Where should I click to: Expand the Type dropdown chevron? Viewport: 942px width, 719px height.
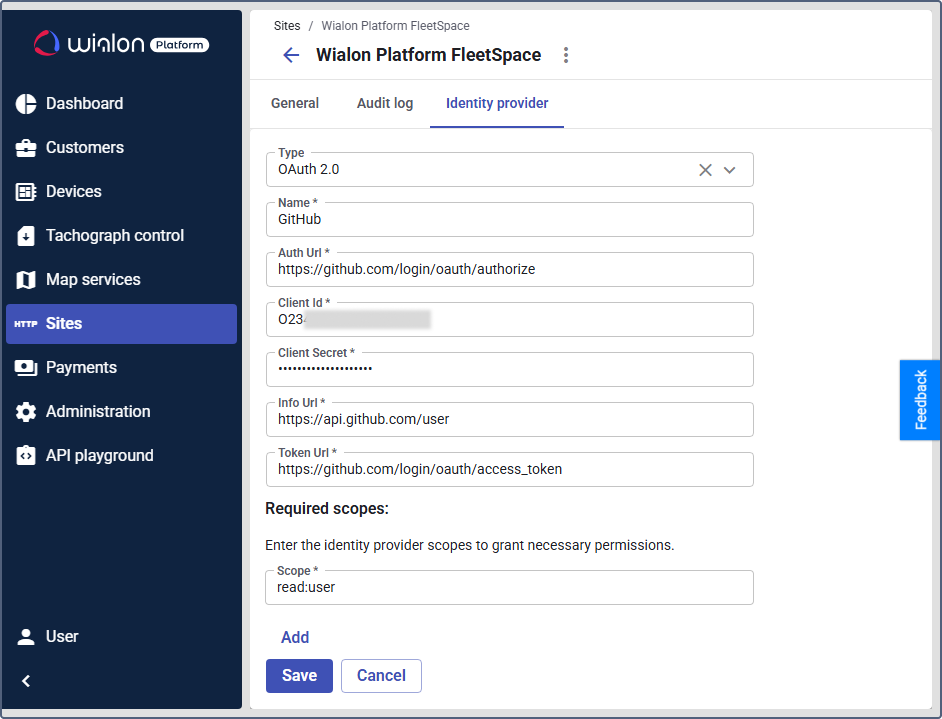[730, 170]
